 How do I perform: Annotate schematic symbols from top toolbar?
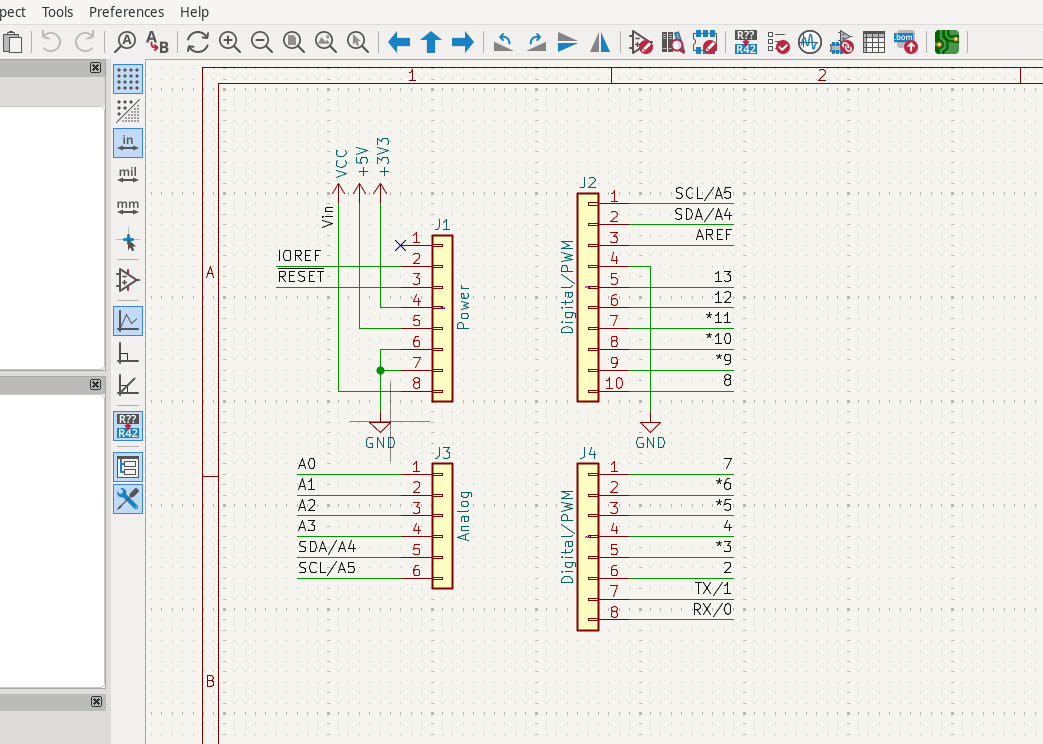click(745, 42)
